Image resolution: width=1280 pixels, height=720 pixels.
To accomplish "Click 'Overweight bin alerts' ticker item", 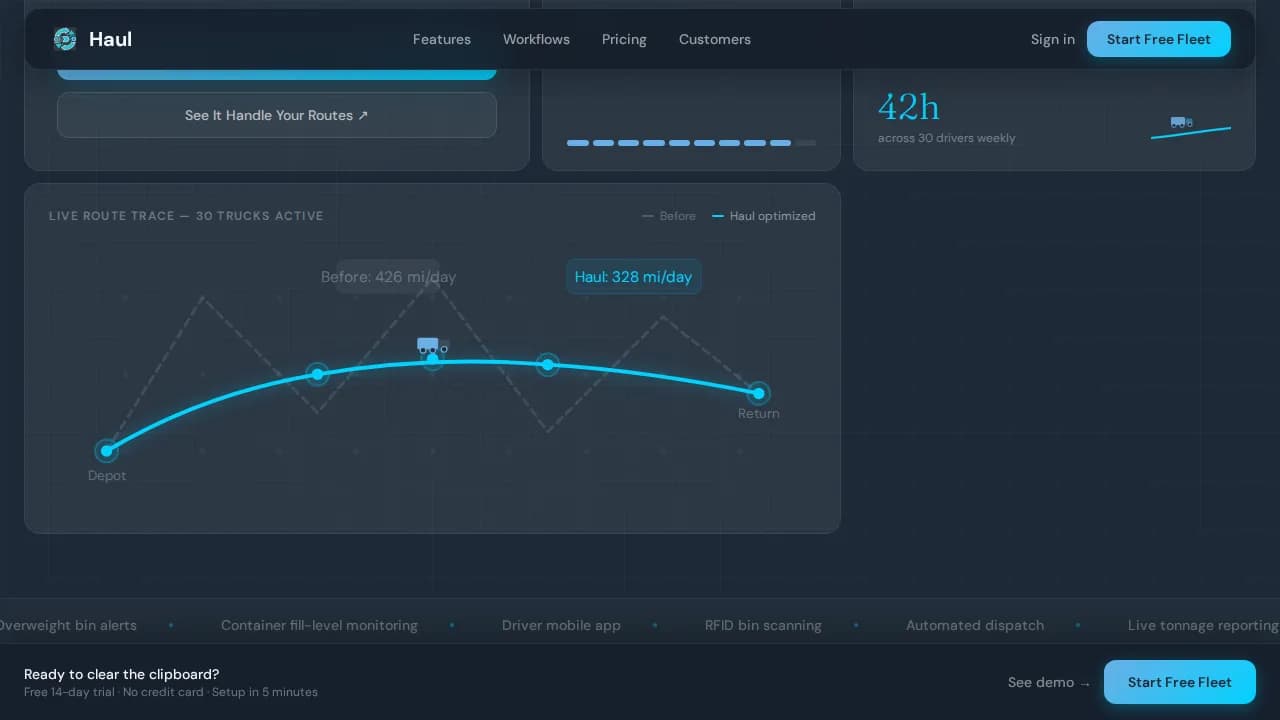I will click(68, 625).
